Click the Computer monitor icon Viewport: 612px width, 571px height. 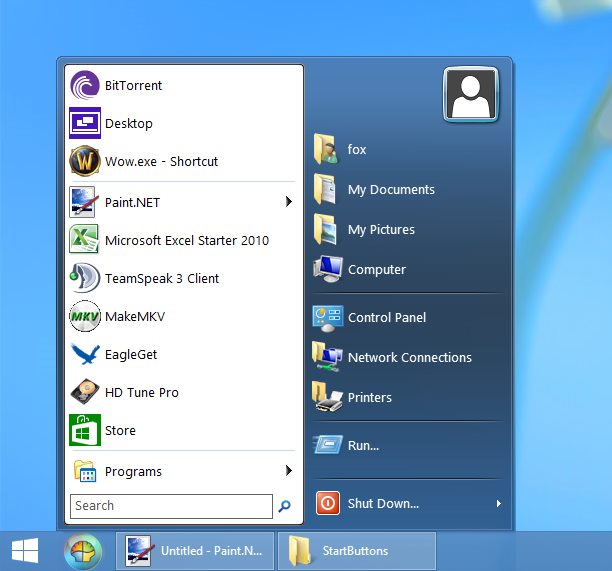(328, 269)
